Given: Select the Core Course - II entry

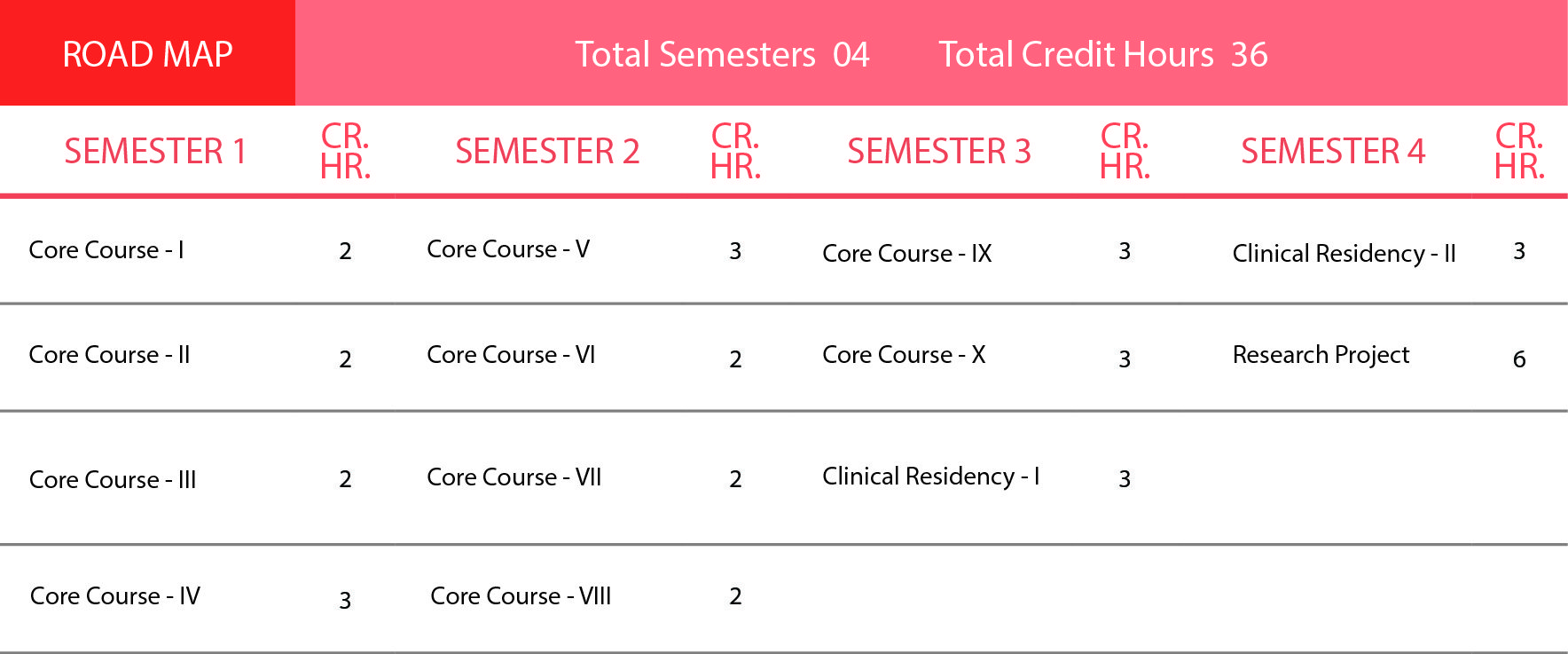Looking at the screenshot, I should point(110,355).
